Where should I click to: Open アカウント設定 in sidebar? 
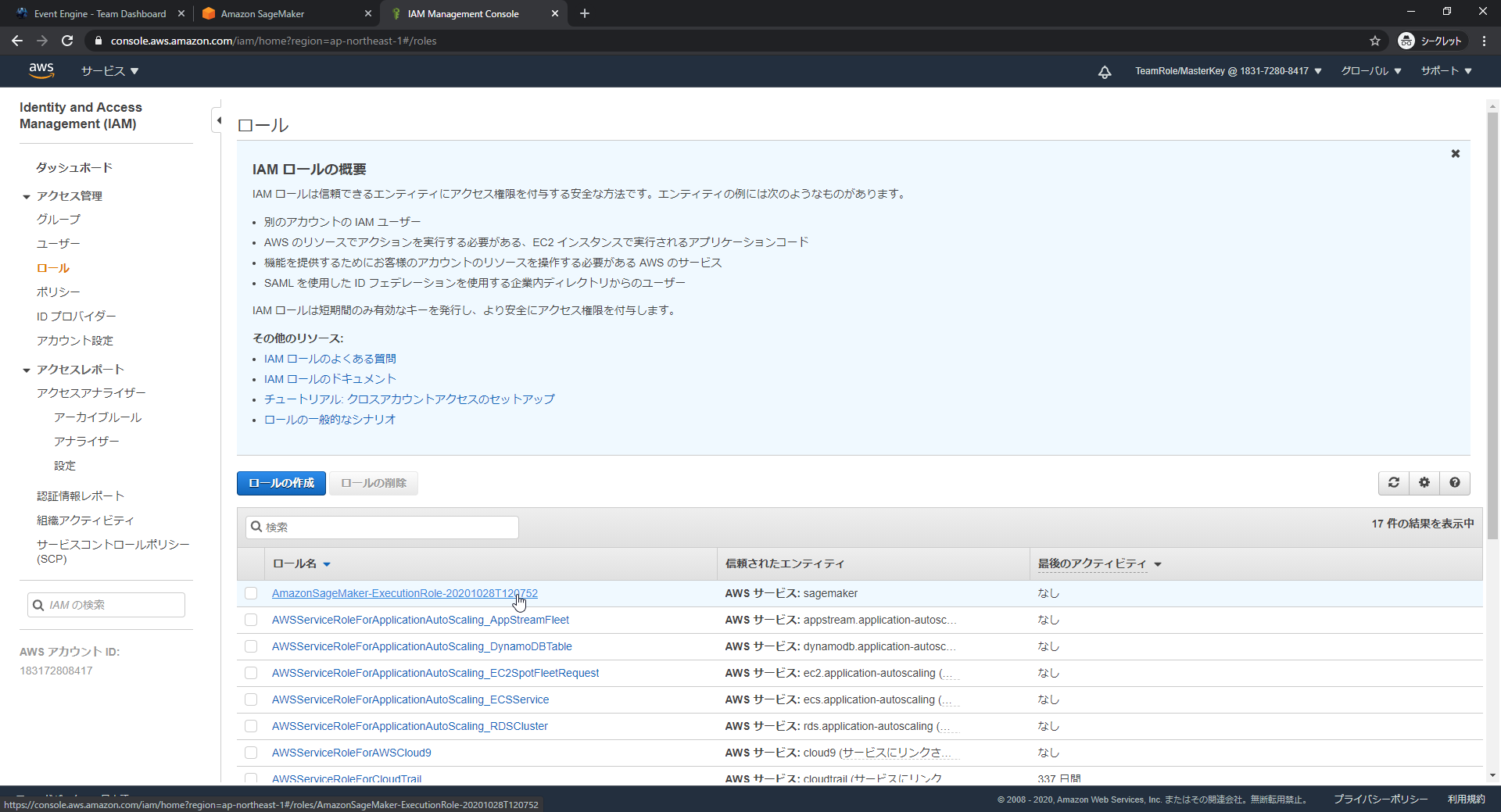(74, 341)
